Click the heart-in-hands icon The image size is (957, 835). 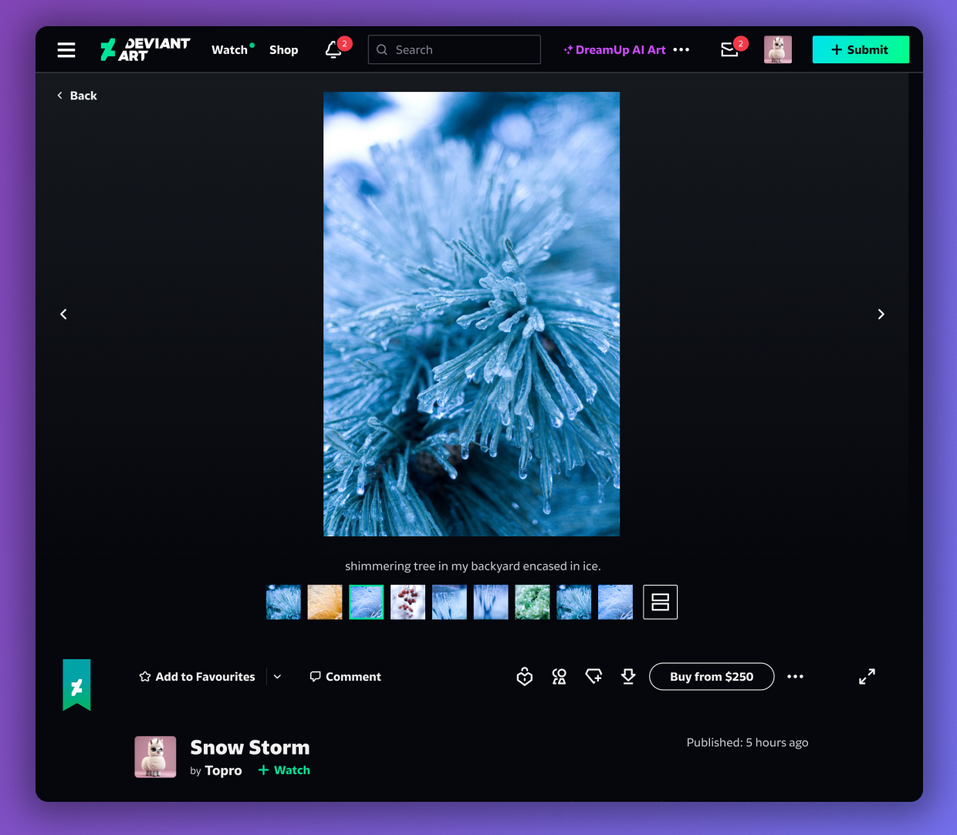524,676
